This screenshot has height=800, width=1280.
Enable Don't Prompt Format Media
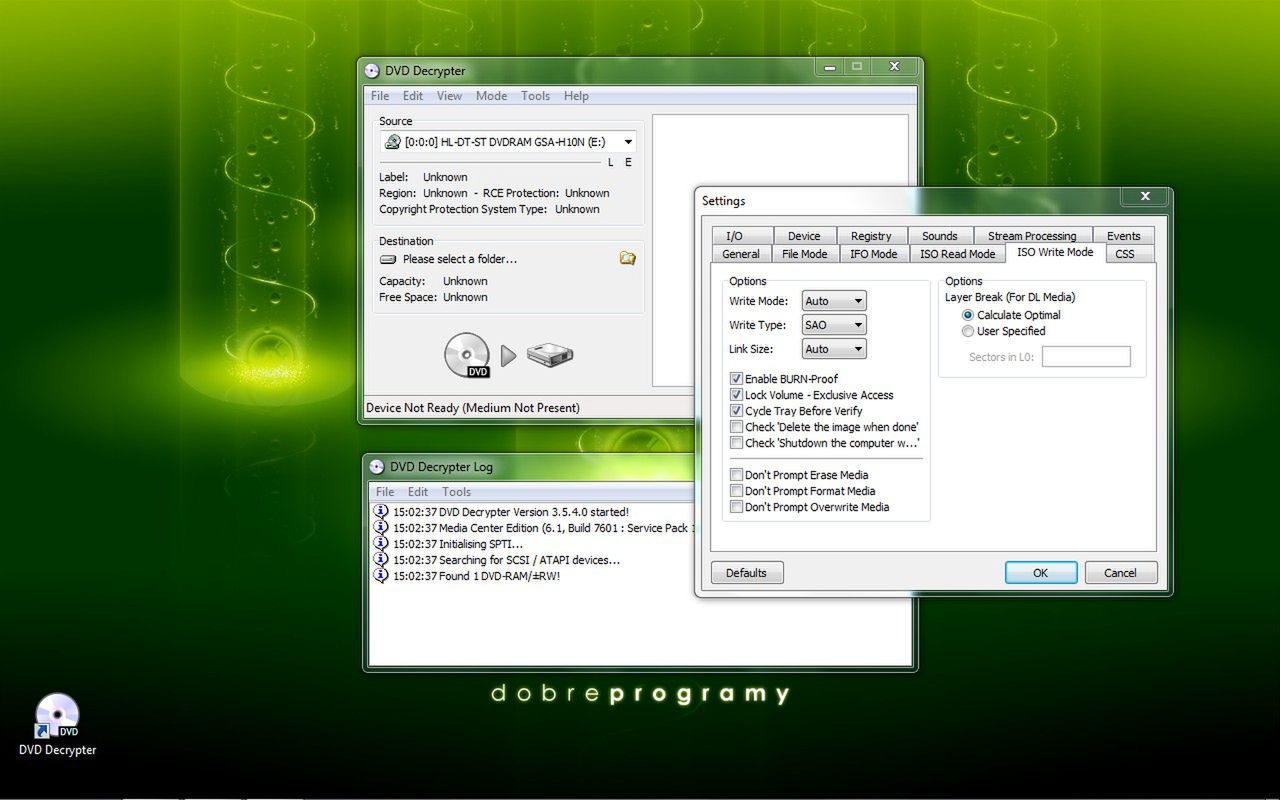[736, 491]
